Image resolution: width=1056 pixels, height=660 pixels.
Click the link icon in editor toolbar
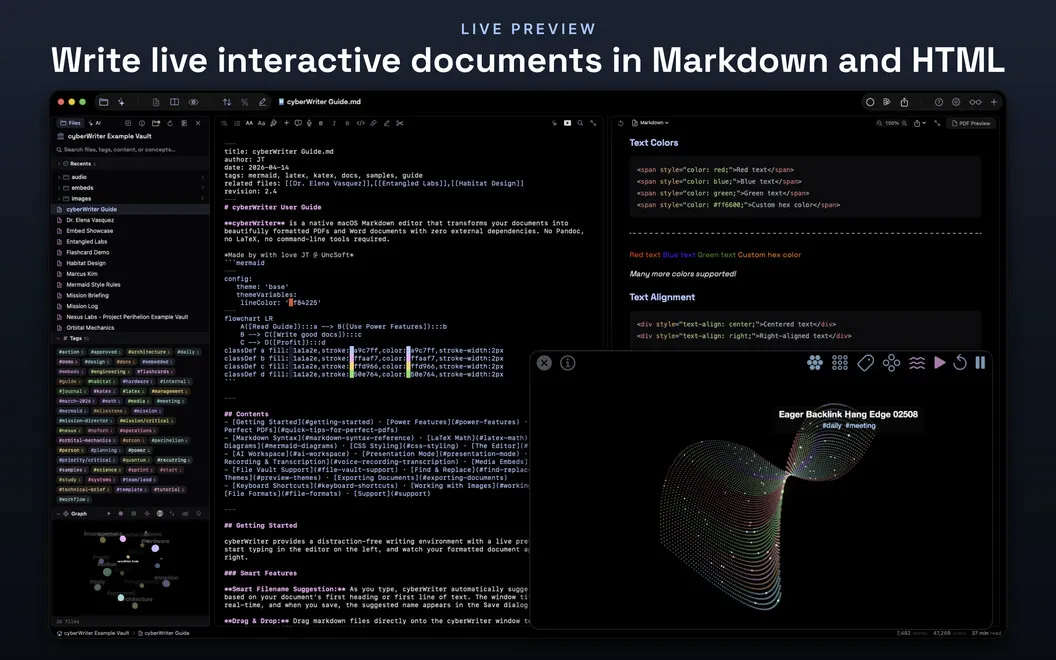tap(374, 123)
